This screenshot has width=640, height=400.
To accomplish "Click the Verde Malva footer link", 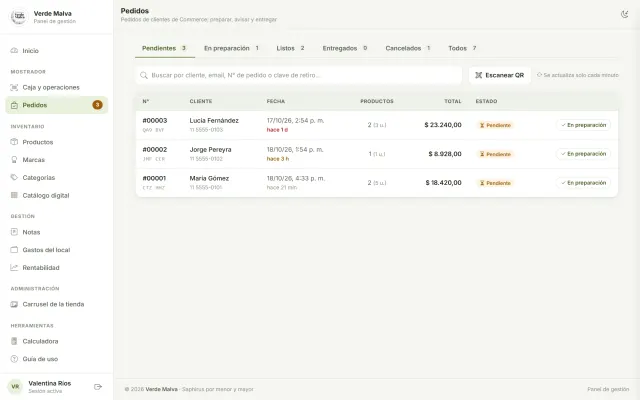I will point(162,389).
